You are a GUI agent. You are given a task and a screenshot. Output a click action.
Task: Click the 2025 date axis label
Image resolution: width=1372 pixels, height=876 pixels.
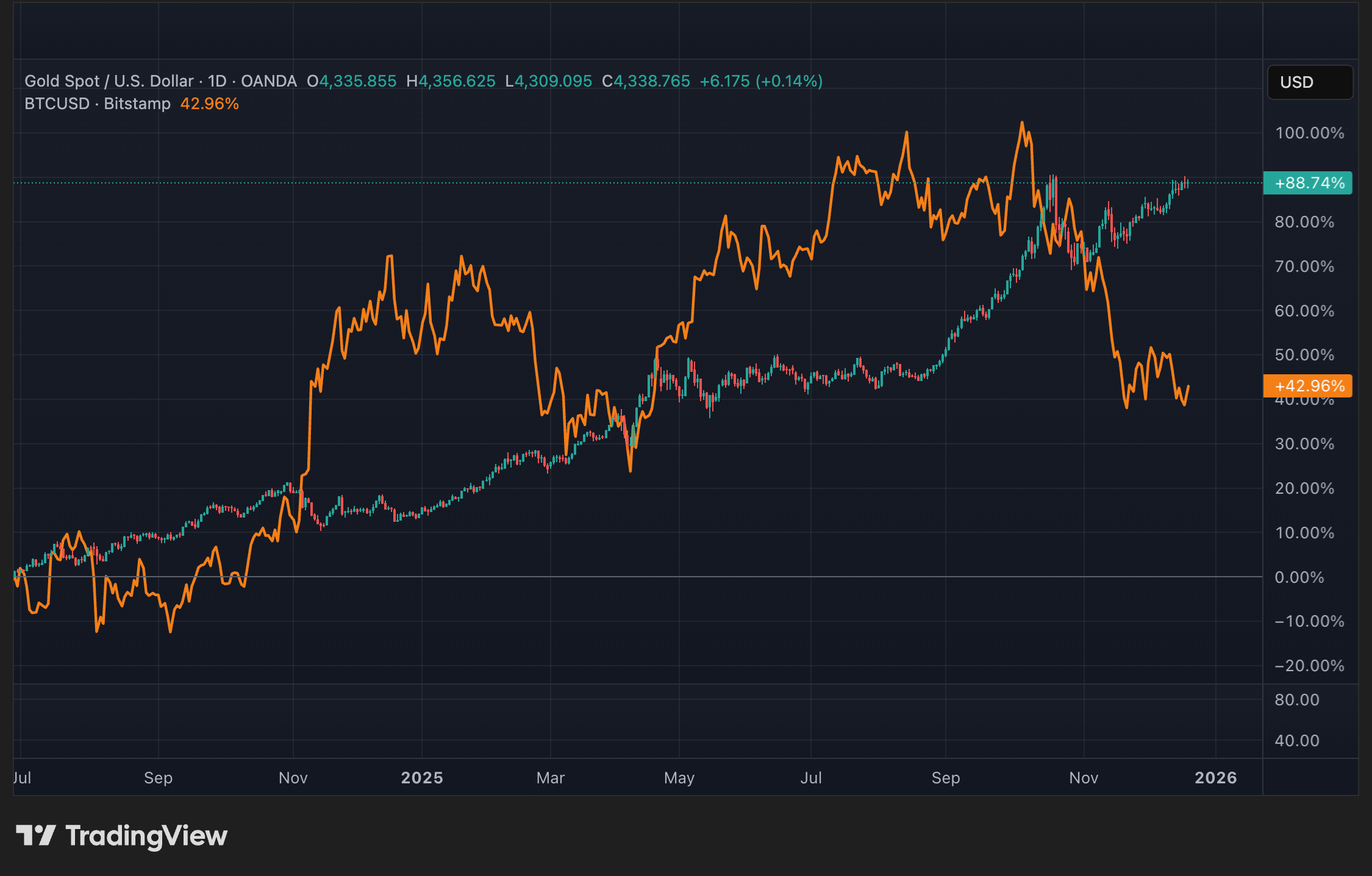[422, 778]
